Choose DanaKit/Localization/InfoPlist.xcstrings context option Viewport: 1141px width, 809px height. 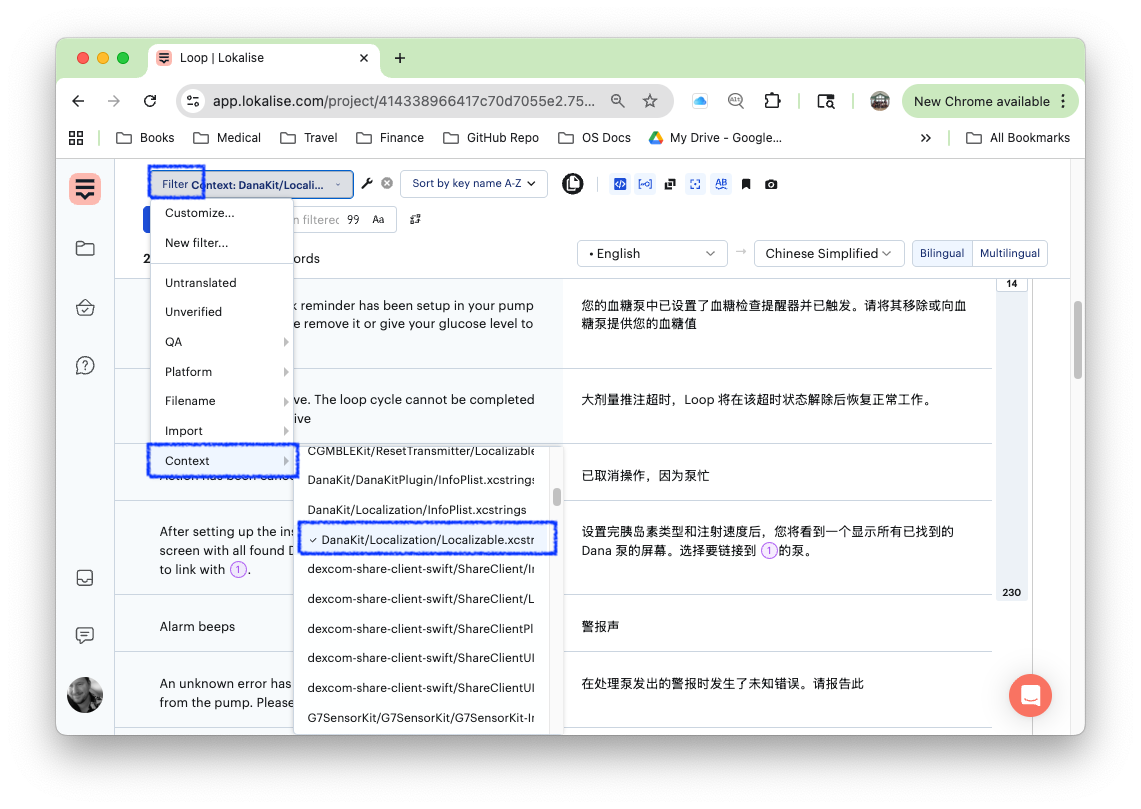click(x=417, y=510)
